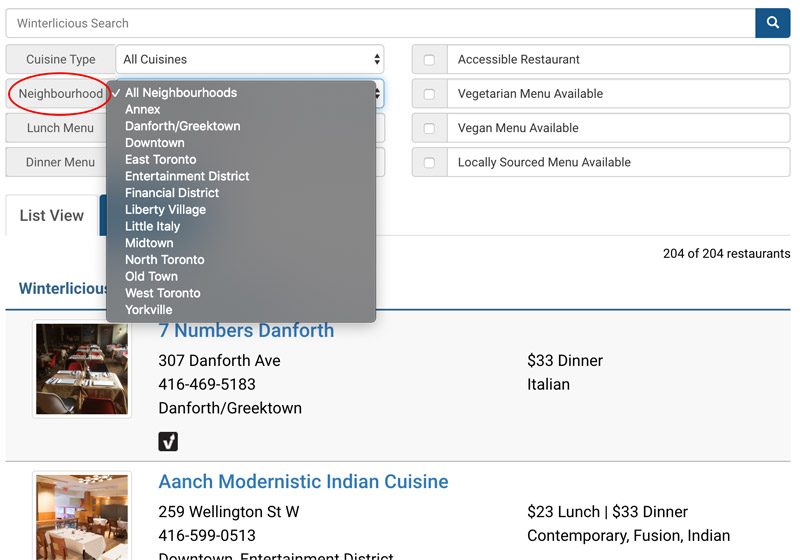This screenshot has height=560, width=800.
Task: Click the 259 Wellington St W address
Action: tap(229, 512)
